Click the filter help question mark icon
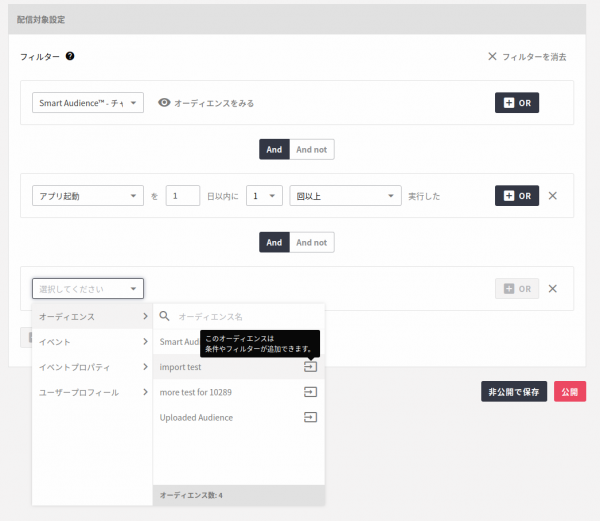This screenshot has width=600, height=521. (x=70, y=56)
